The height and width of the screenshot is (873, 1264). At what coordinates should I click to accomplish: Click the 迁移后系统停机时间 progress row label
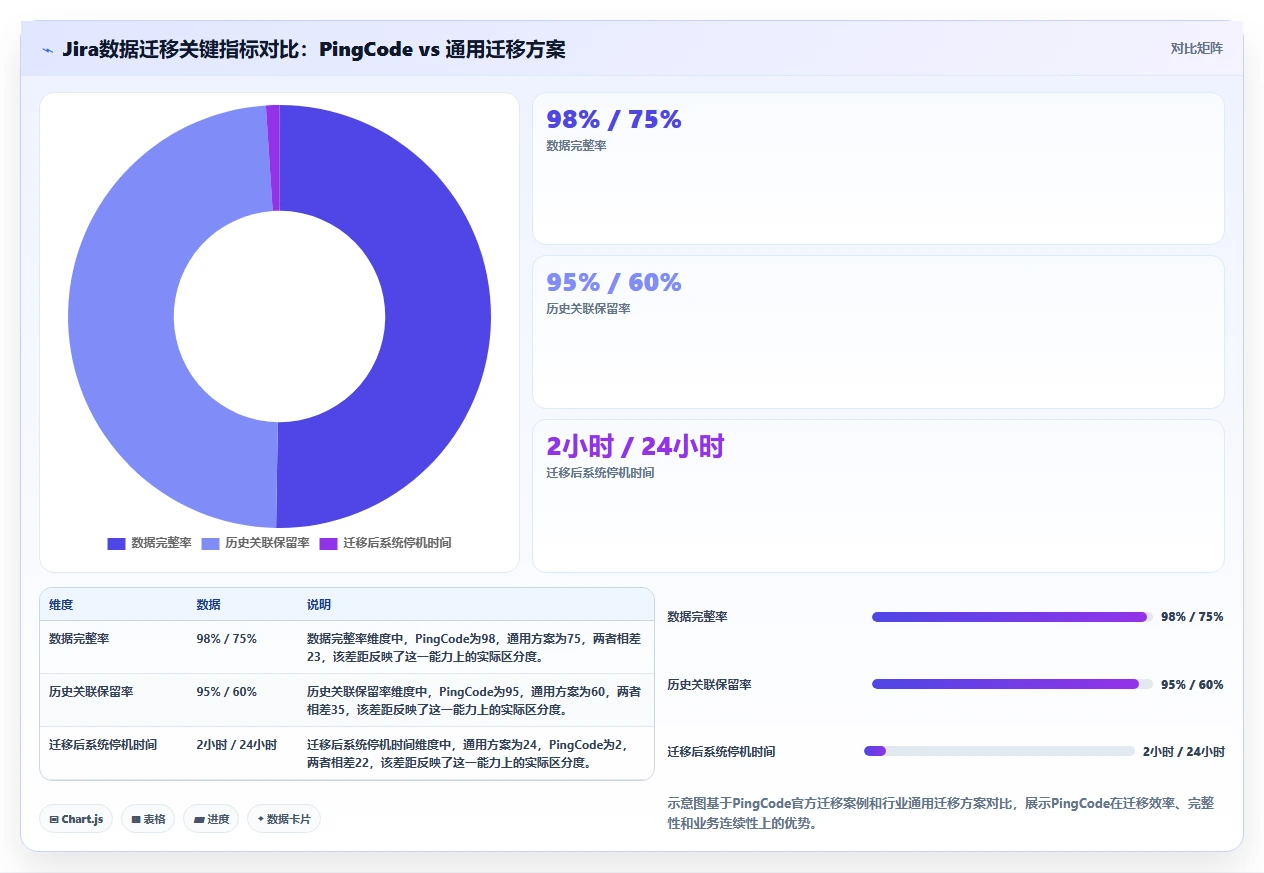tap(721, 752)
